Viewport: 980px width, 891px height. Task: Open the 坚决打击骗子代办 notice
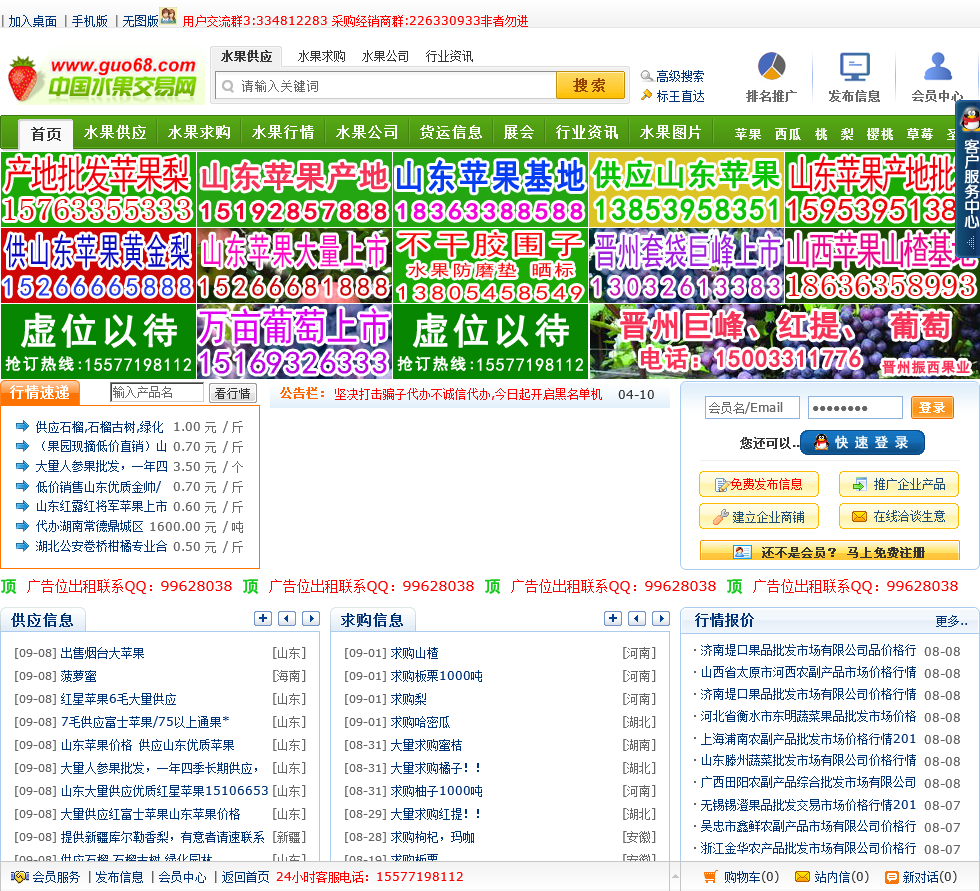coord(468,394)
